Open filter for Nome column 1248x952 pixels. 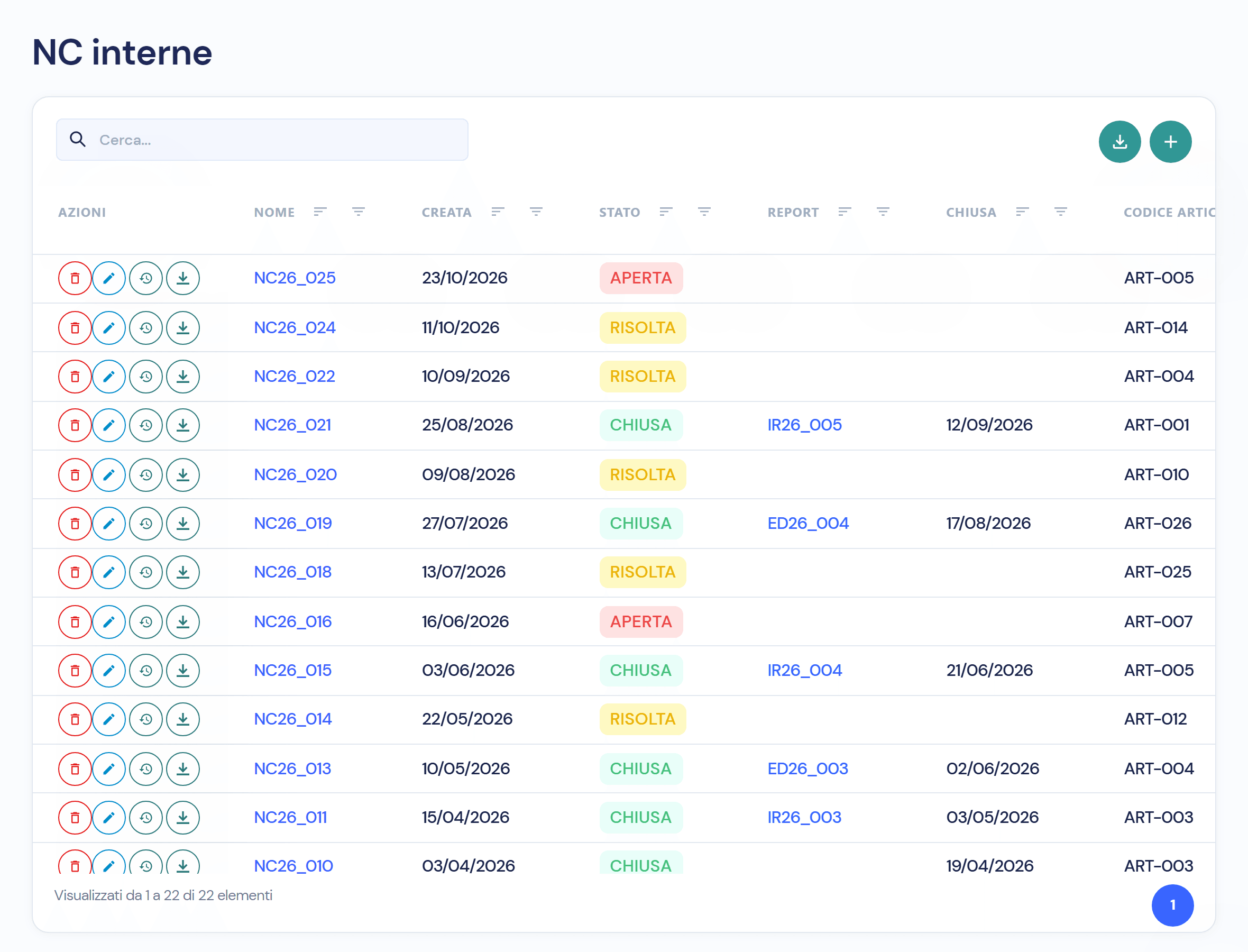(359, 212)
